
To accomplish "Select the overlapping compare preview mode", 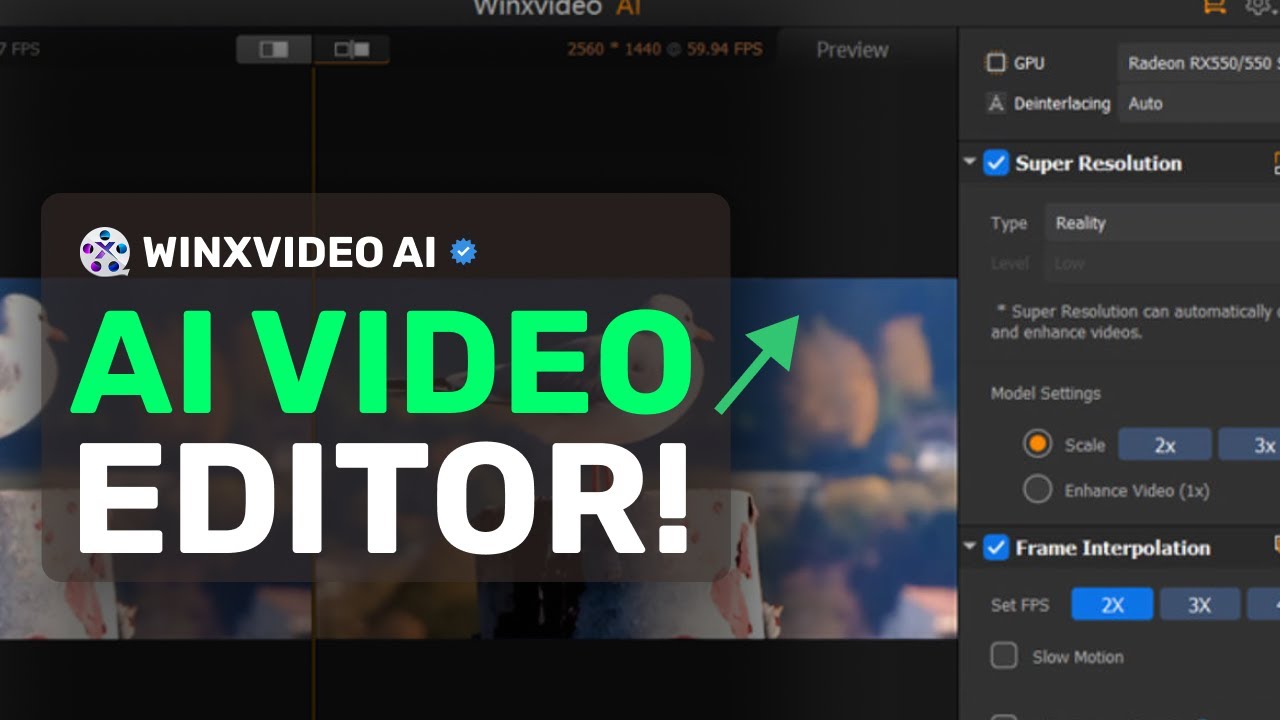I will point(351,49).
